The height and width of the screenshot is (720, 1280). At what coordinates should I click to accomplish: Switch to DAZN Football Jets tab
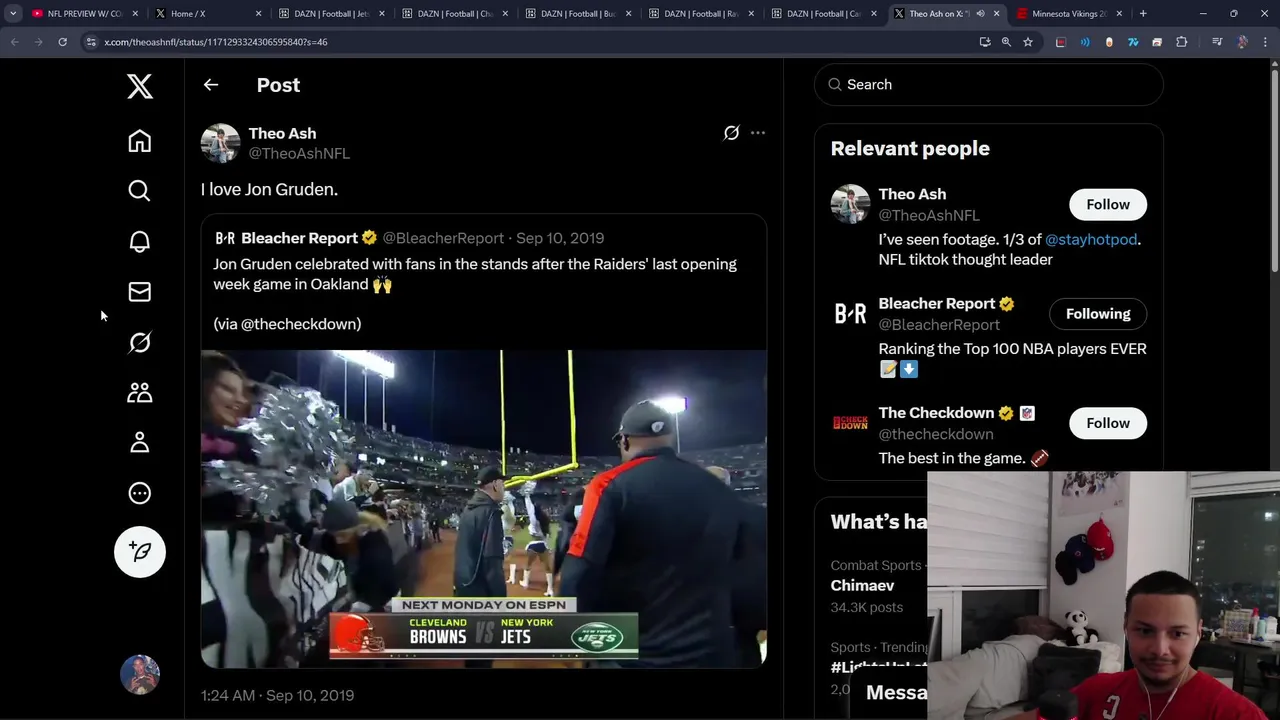[323, 14]
